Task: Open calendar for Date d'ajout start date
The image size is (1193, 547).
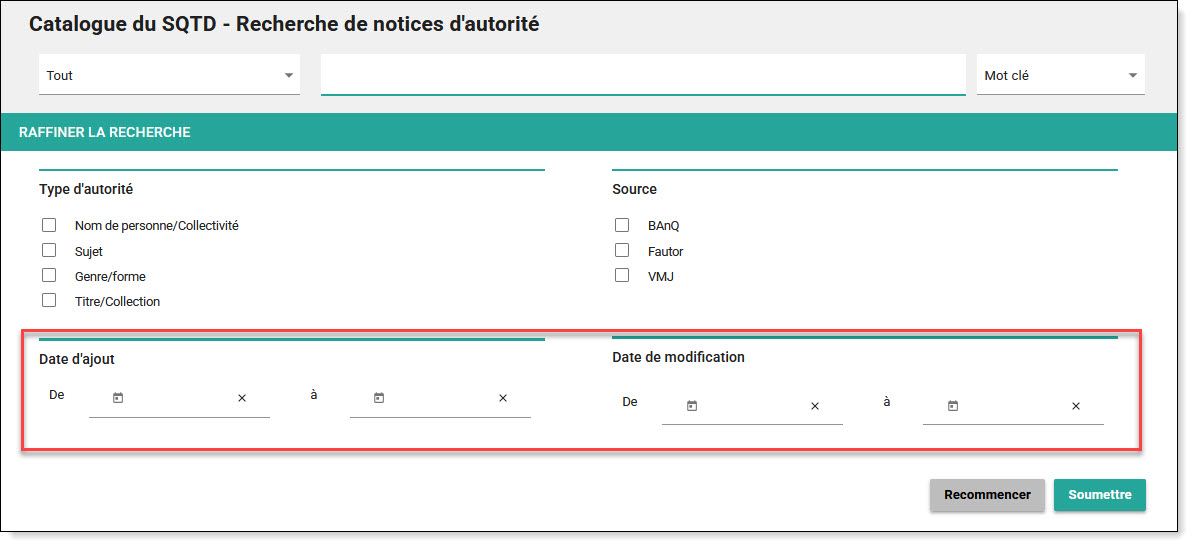Action: pos(118,398)
